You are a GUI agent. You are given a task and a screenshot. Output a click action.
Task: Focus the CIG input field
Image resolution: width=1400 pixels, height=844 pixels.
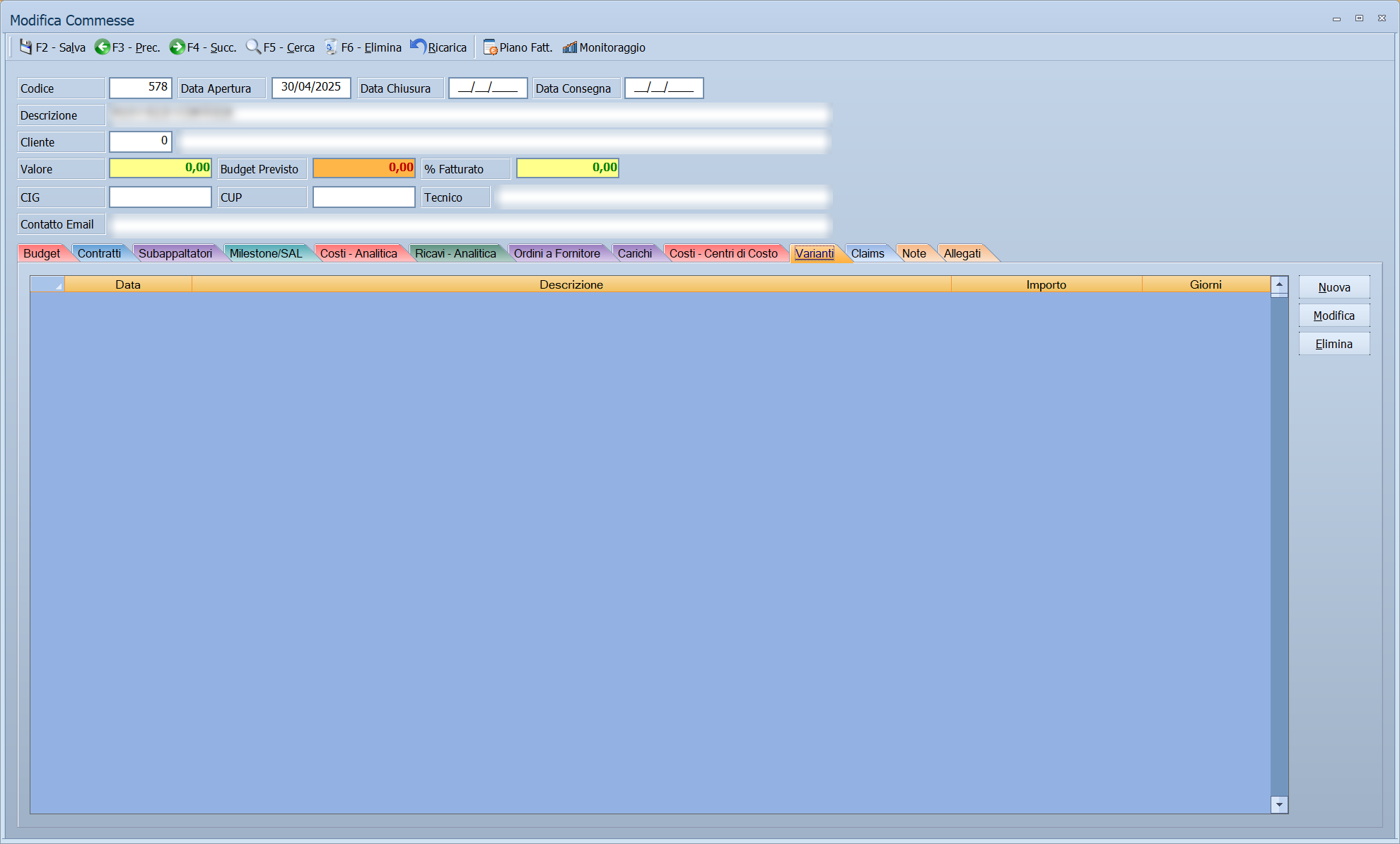point(161,197)
